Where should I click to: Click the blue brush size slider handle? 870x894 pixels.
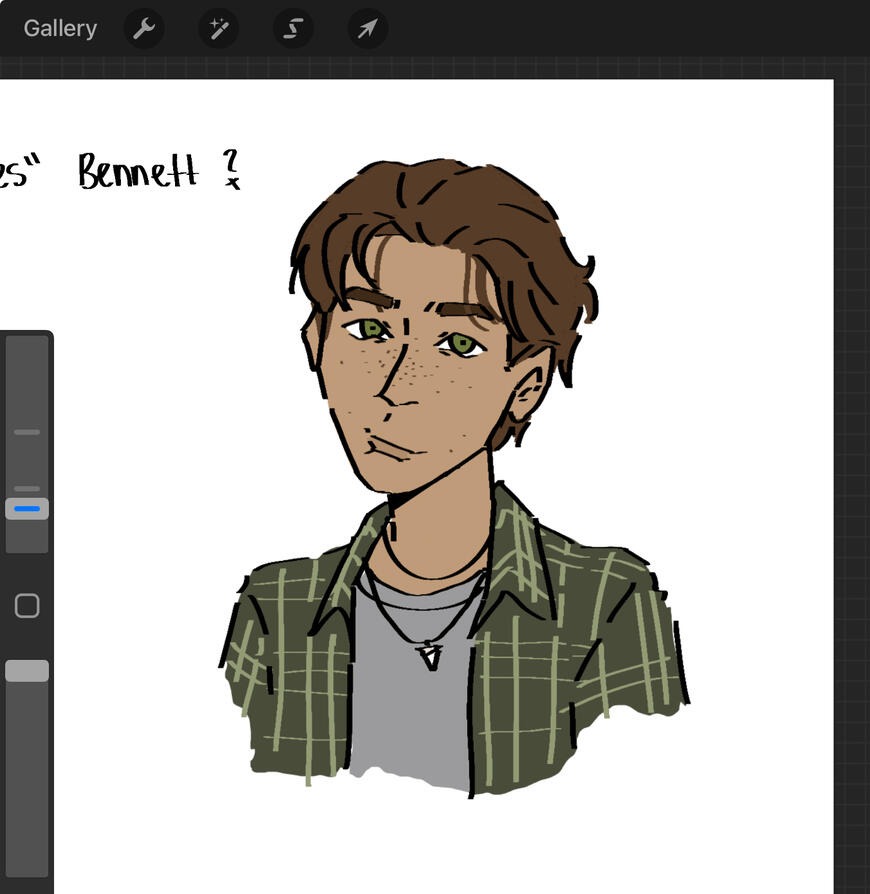(x=27, y=509)
